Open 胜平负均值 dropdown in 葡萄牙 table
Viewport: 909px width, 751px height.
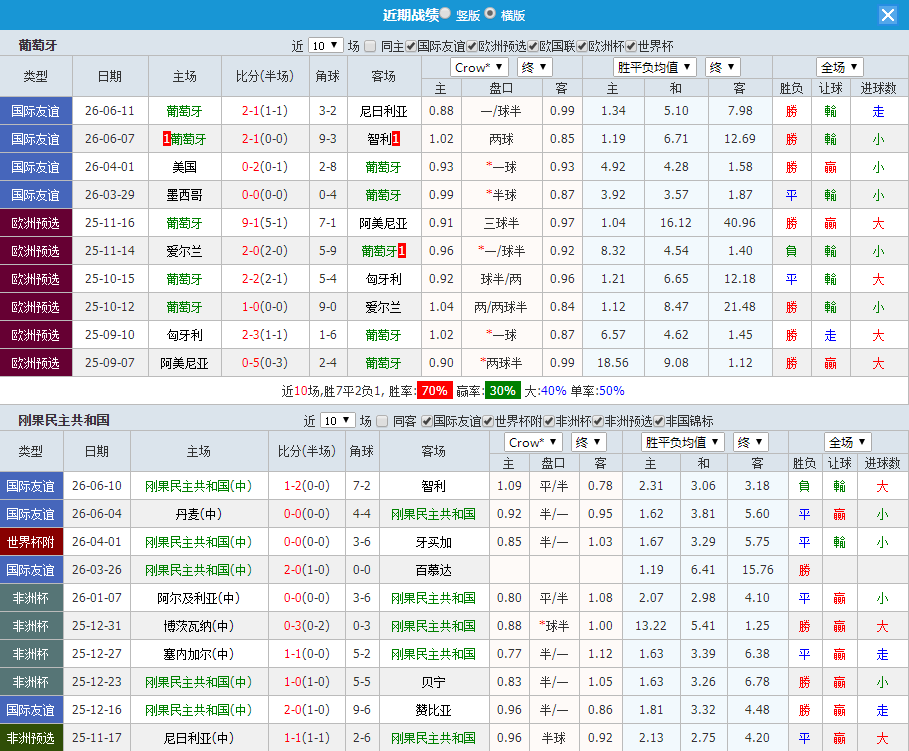pos(655,67)
